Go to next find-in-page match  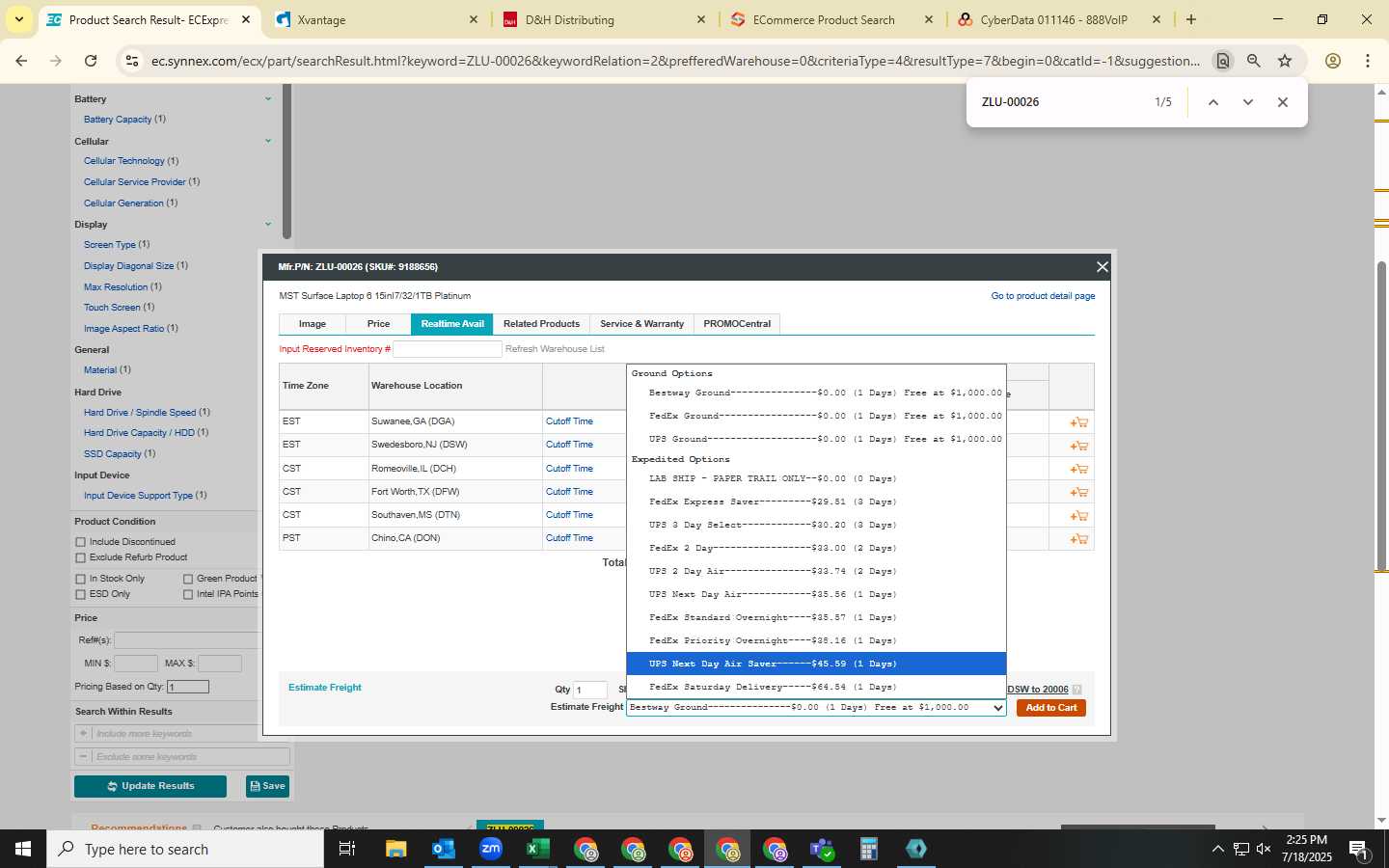[1248, 102]
